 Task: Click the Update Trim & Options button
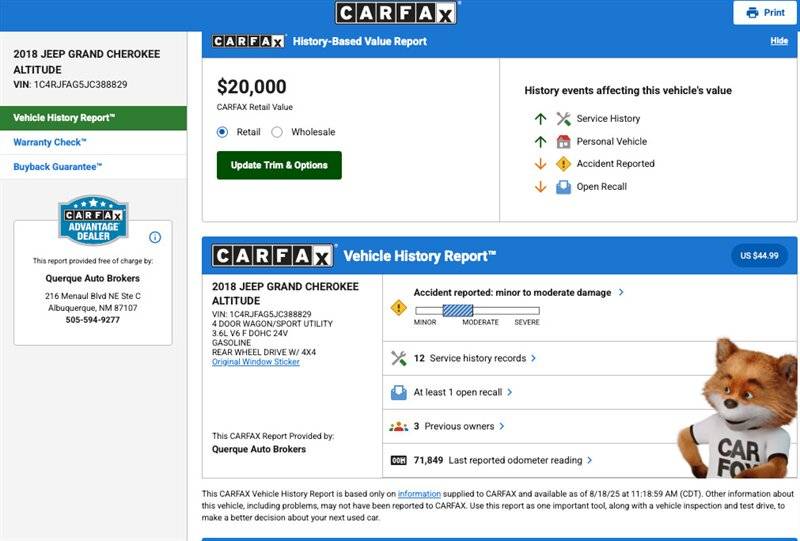279,165
